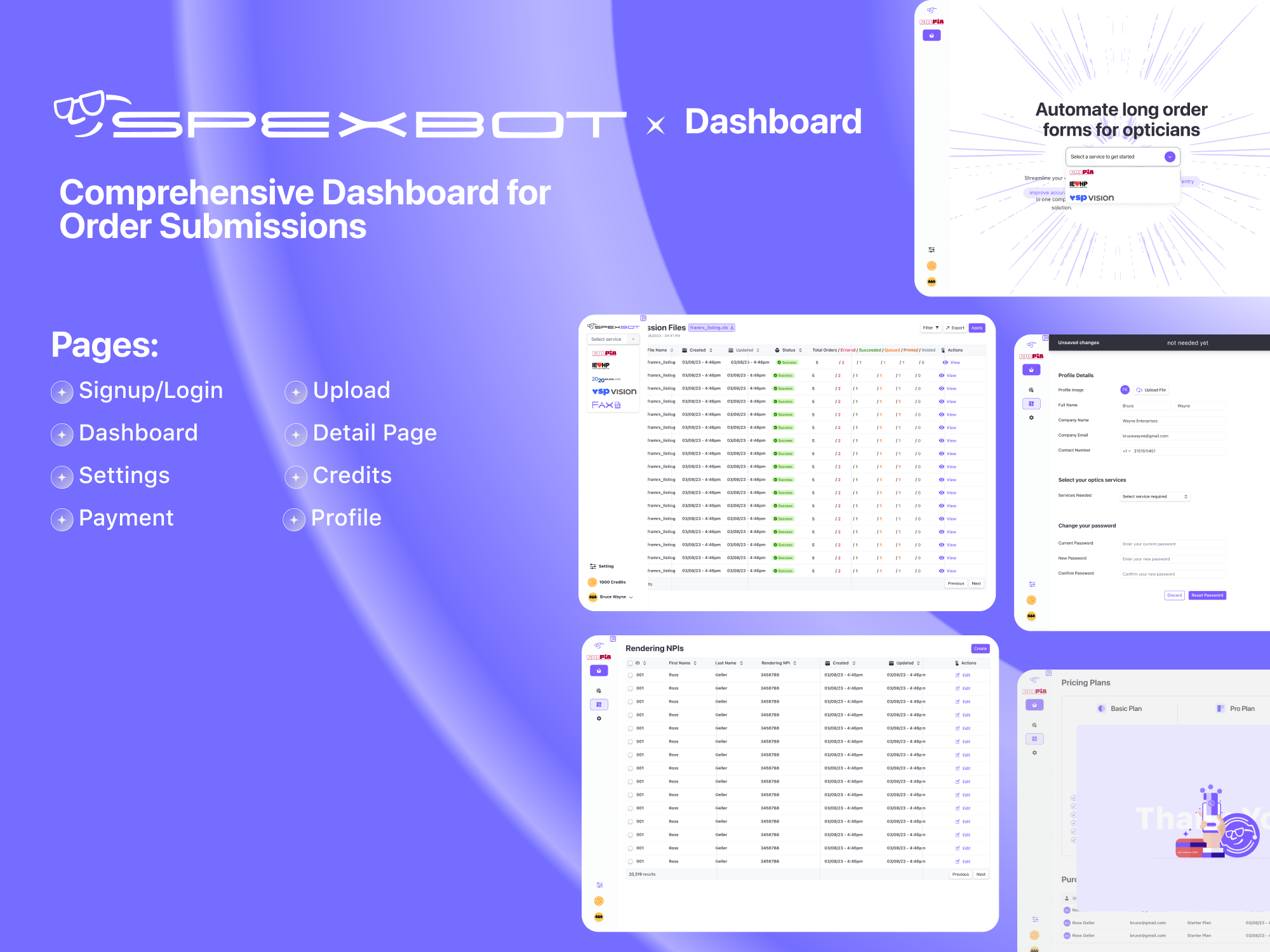Click grid dashboard icon in Rendering NPIs sidebar
Screen dimensions: 1270x952
(599, 704)
